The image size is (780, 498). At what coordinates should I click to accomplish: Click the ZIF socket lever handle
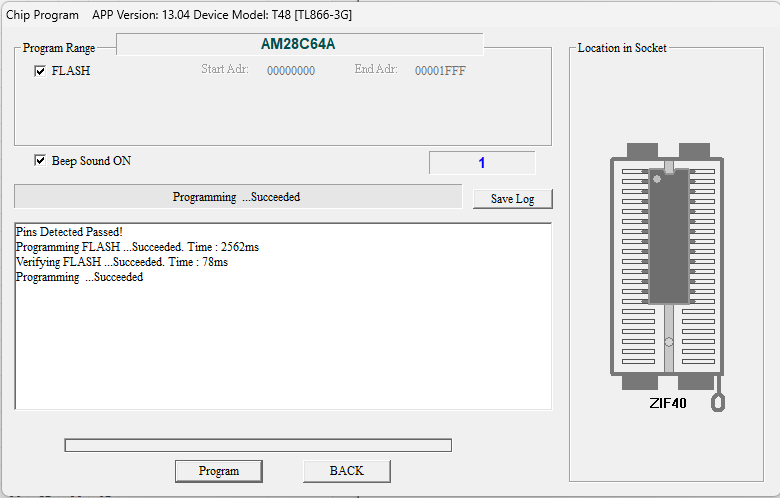coord(718,401)
